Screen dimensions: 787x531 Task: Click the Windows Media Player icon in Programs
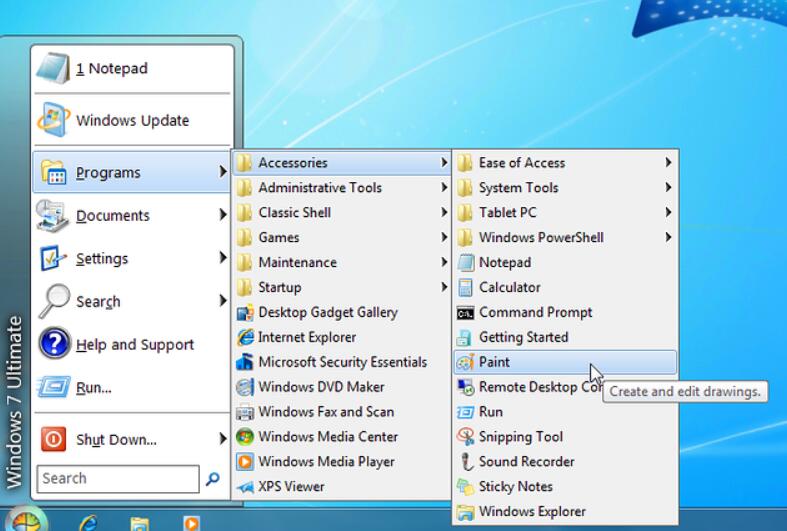tap(245, 462)
